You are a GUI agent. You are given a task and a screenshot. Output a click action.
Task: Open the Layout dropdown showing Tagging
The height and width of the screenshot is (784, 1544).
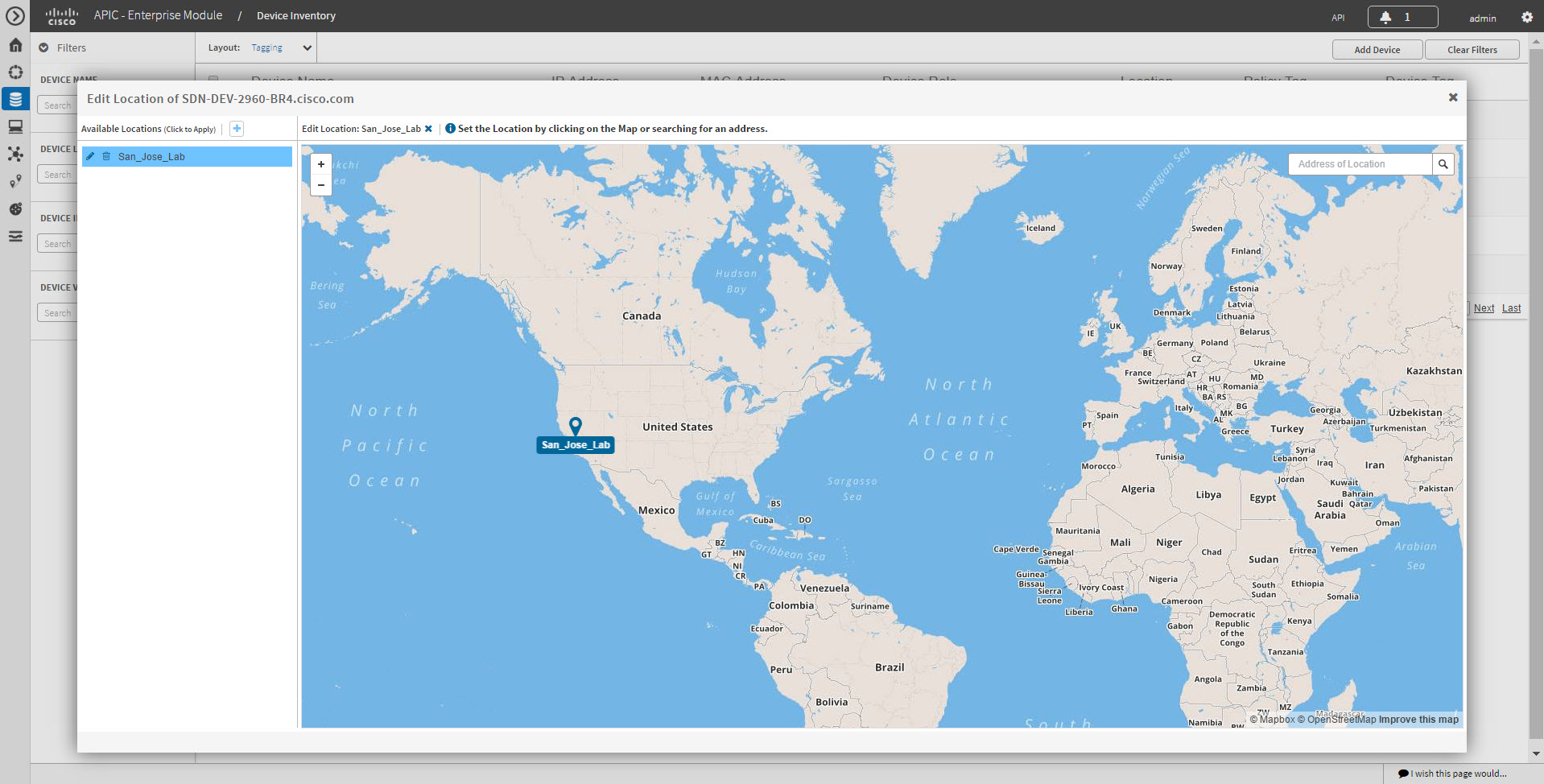click(x=279, y=47)
